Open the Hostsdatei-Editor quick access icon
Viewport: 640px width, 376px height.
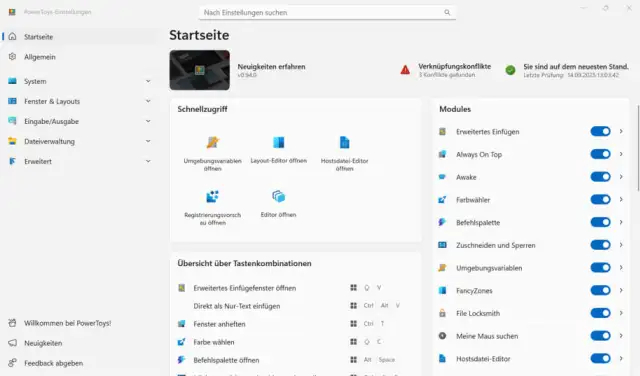click(344, 142)
